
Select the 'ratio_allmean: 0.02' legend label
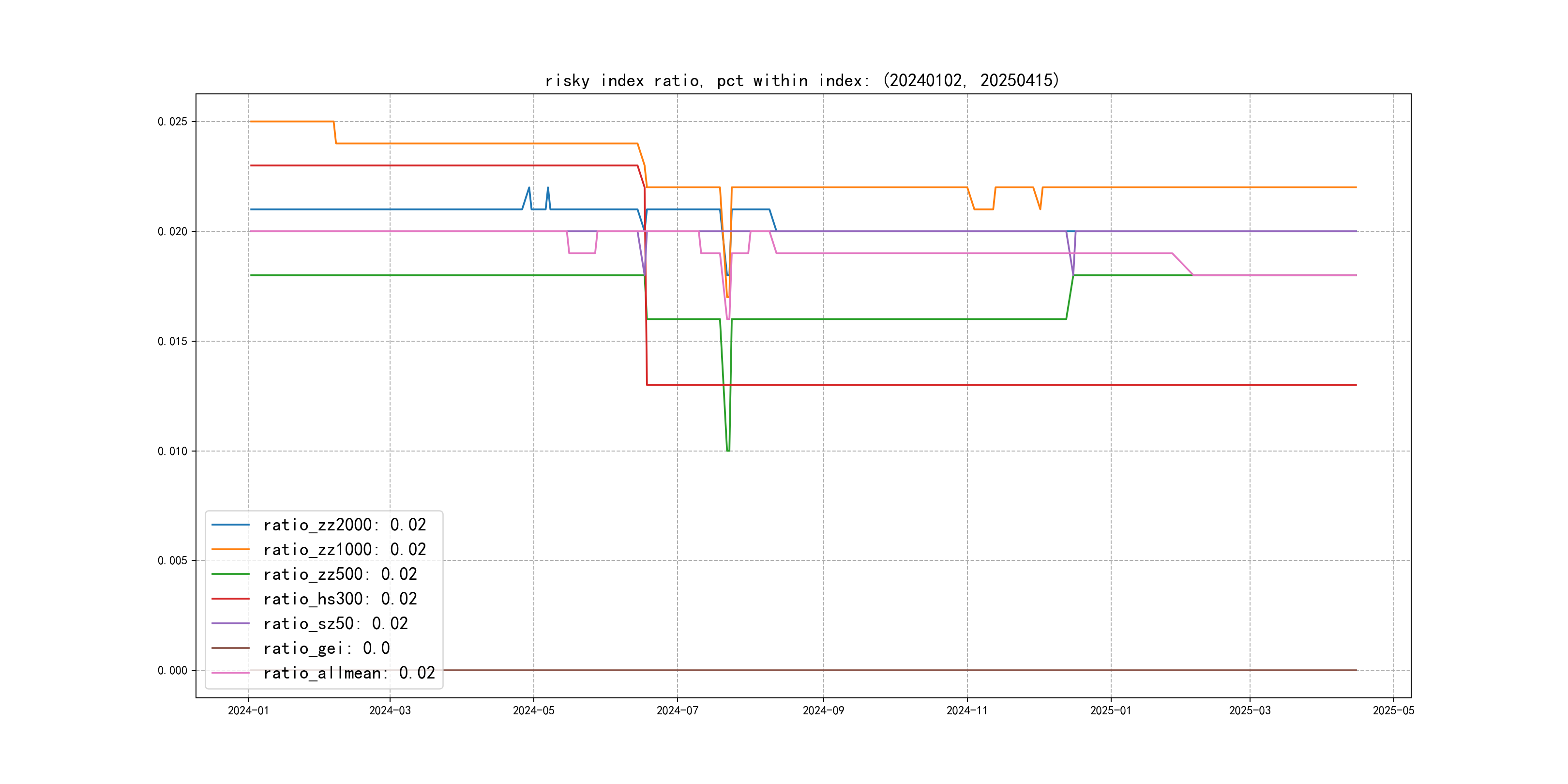[x=349, y=673]
